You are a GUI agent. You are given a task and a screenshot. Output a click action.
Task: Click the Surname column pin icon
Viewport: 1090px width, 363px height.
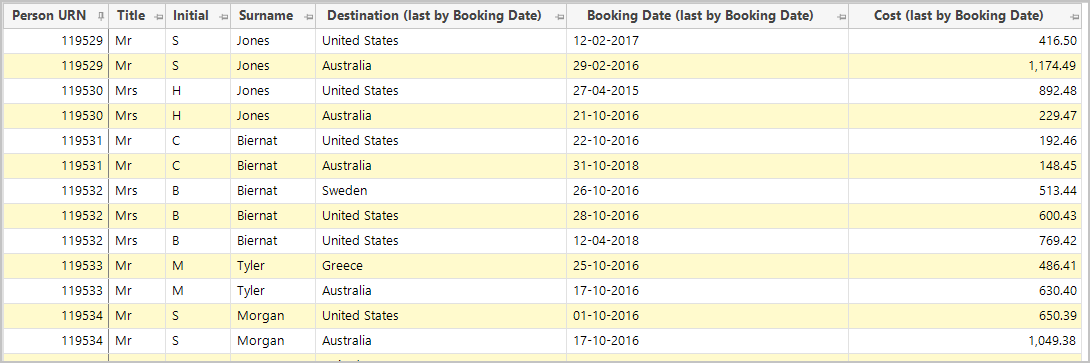tap(308, 16)
